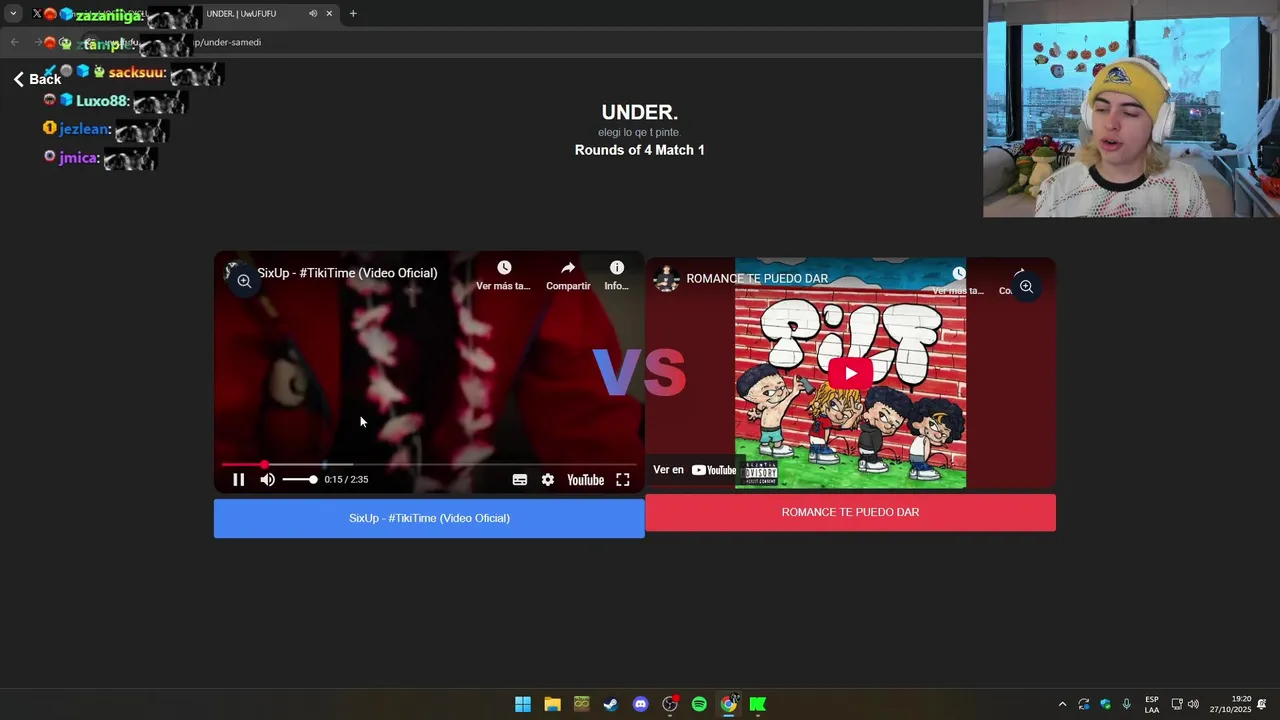1280x720 pixels.
Task: Click the browser back navigation arrow
Action: point(14,42)
